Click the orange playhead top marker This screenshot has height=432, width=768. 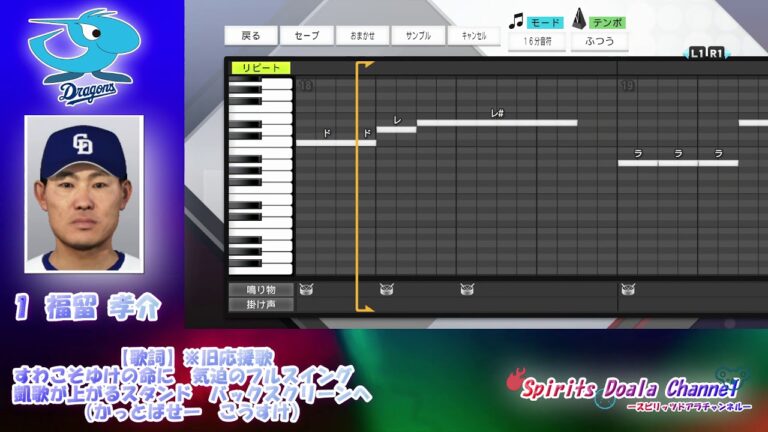click(364, 66)
